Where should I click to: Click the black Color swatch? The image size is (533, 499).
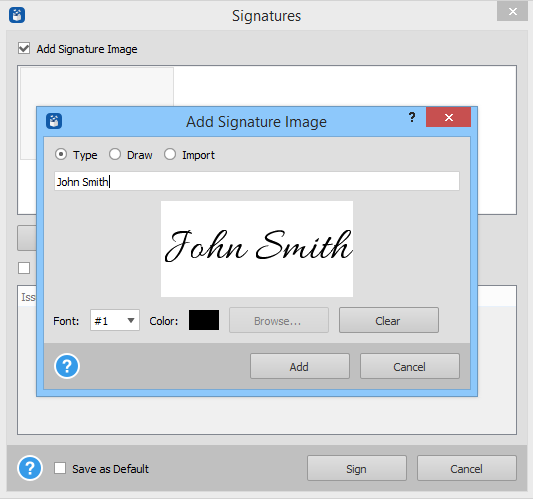pyautogui.click(x=204, y=320)
